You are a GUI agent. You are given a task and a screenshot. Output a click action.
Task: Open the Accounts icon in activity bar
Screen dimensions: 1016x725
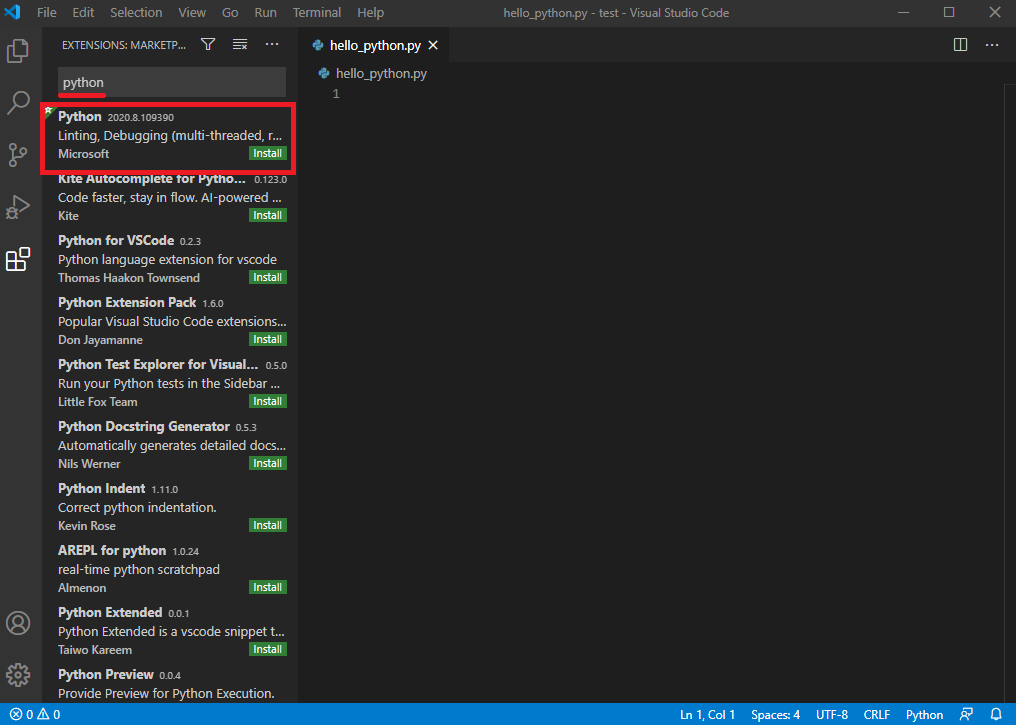click(x=18, y=623)
